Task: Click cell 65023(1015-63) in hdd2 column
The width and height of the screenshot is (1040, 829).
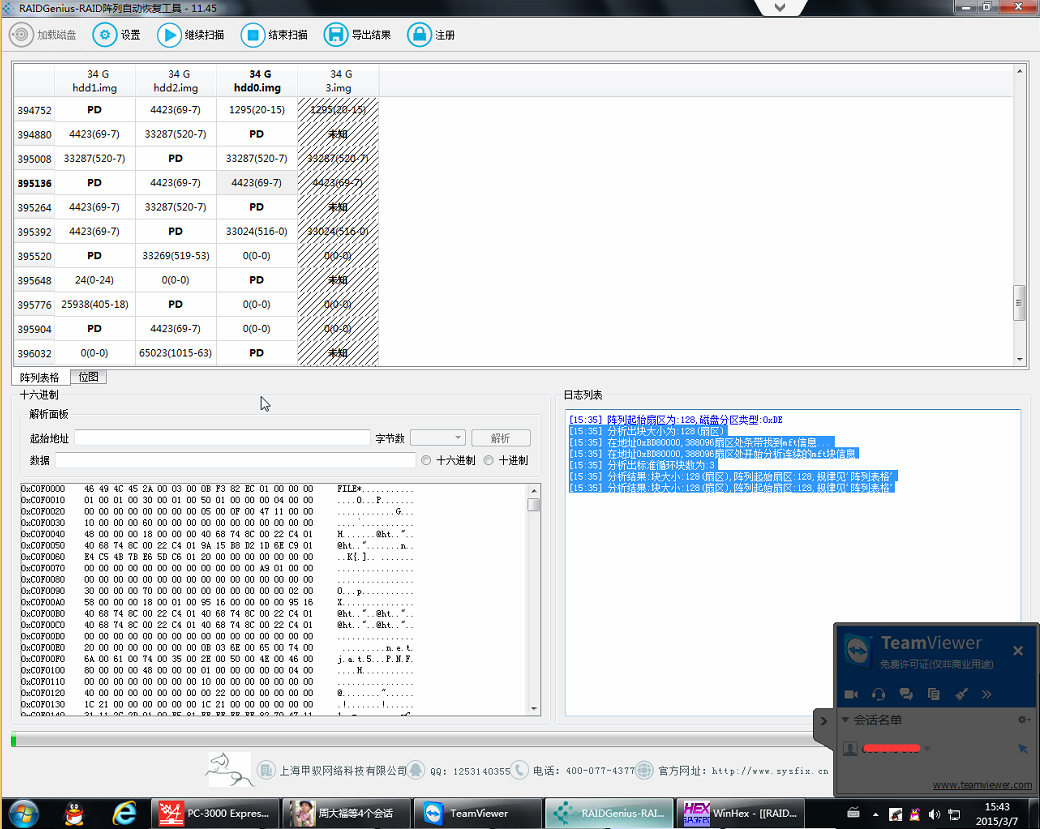Action: coord(176,353)
